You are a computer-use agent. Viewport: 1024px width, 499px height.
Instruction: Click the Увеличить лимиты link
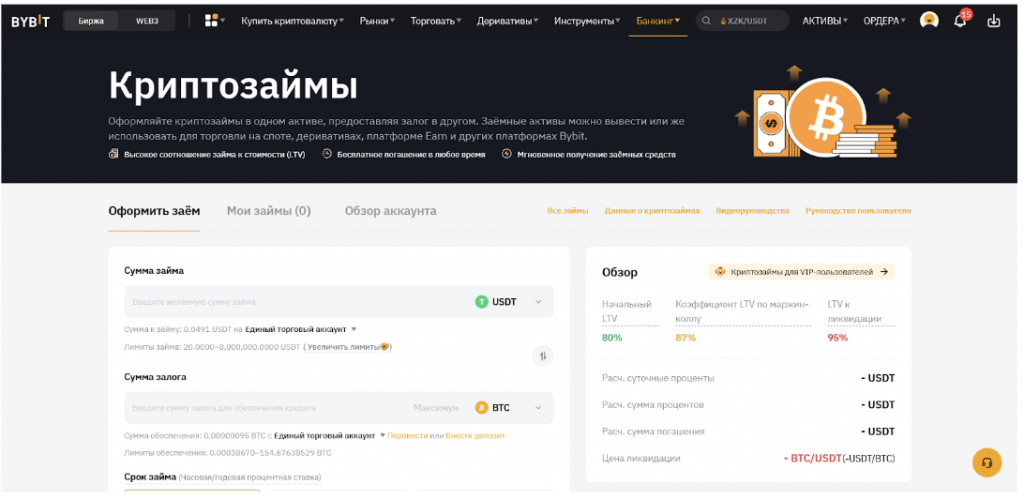348,347
